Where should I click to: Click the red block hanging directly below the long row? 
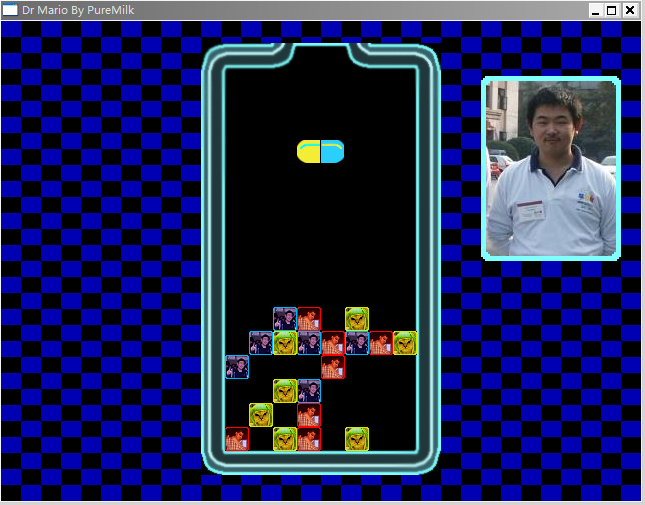(333, 367)
